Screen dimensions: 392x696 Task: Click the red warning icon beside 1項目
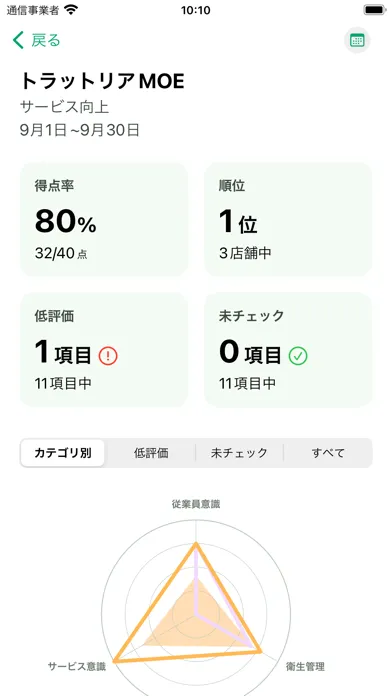pyautogui.click(x=108, y=356)
